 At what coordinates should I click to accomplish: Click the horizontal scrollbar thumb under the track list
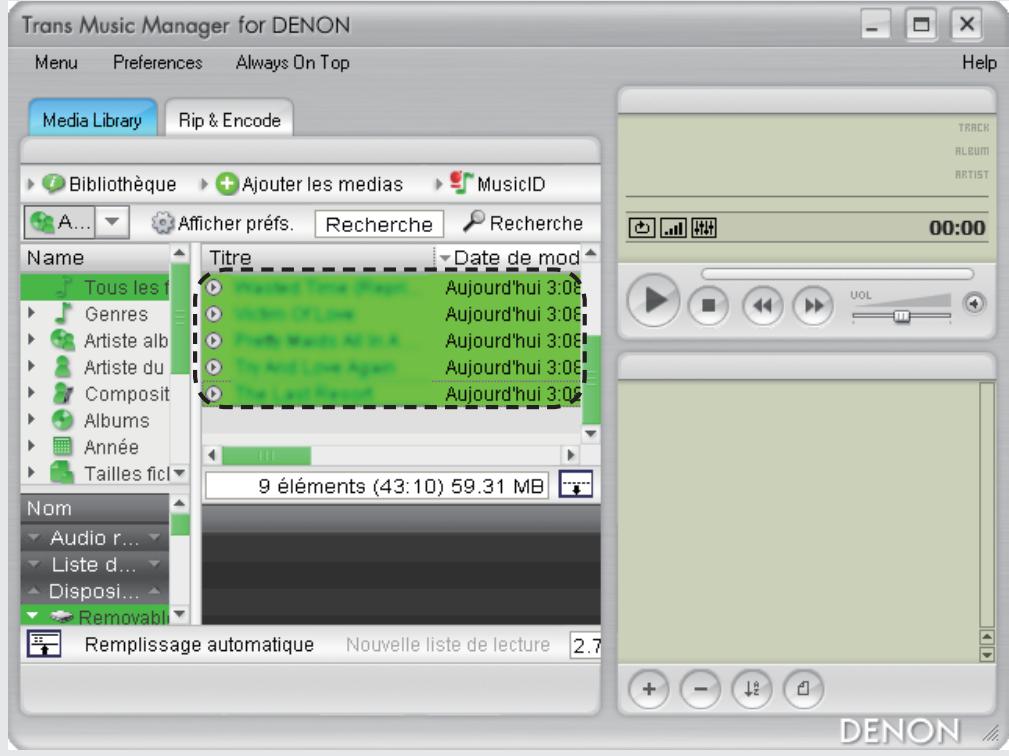pos(266,456)
